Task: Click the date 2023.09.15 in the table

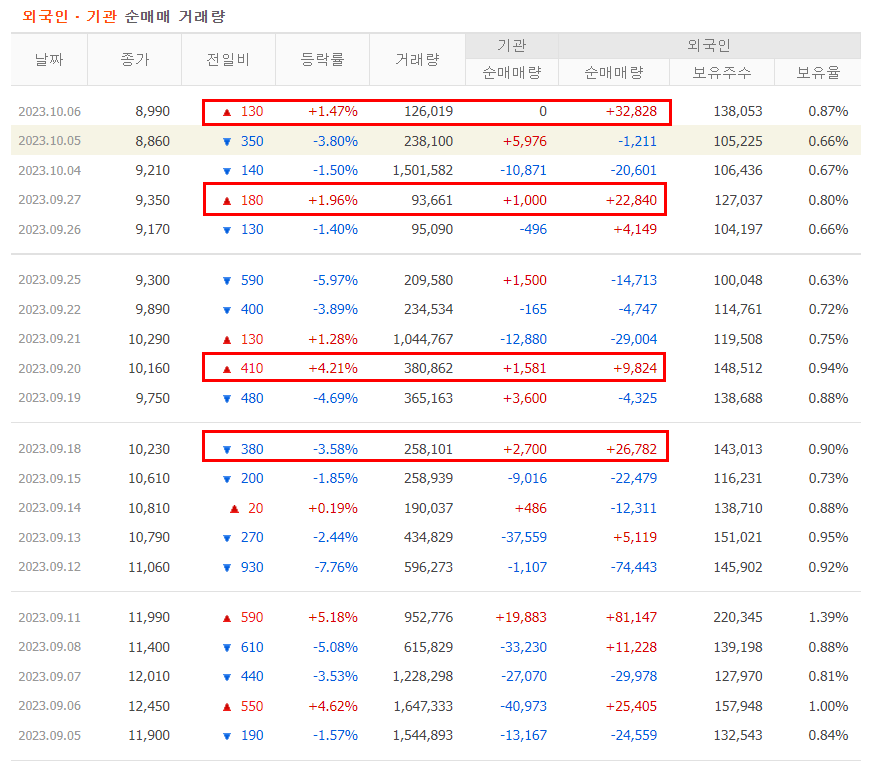Action: [x=48, y=479]
